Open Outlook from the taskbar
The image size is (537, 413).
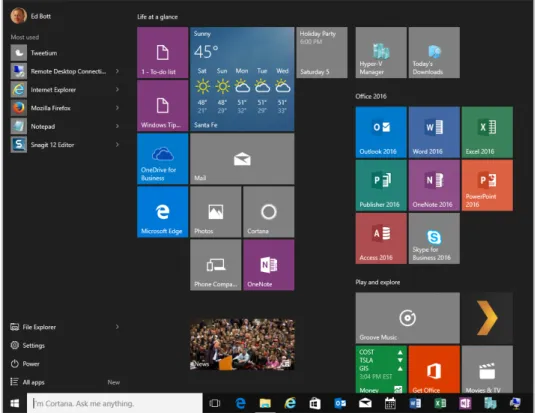coord(340,403)
